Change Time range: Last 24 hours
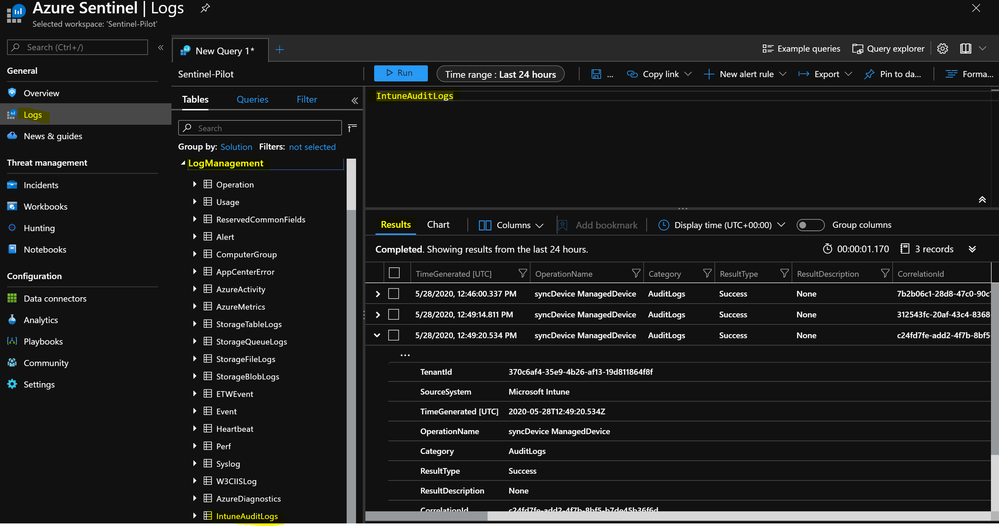Screen dimensions: 999x526 pos(500,75)
